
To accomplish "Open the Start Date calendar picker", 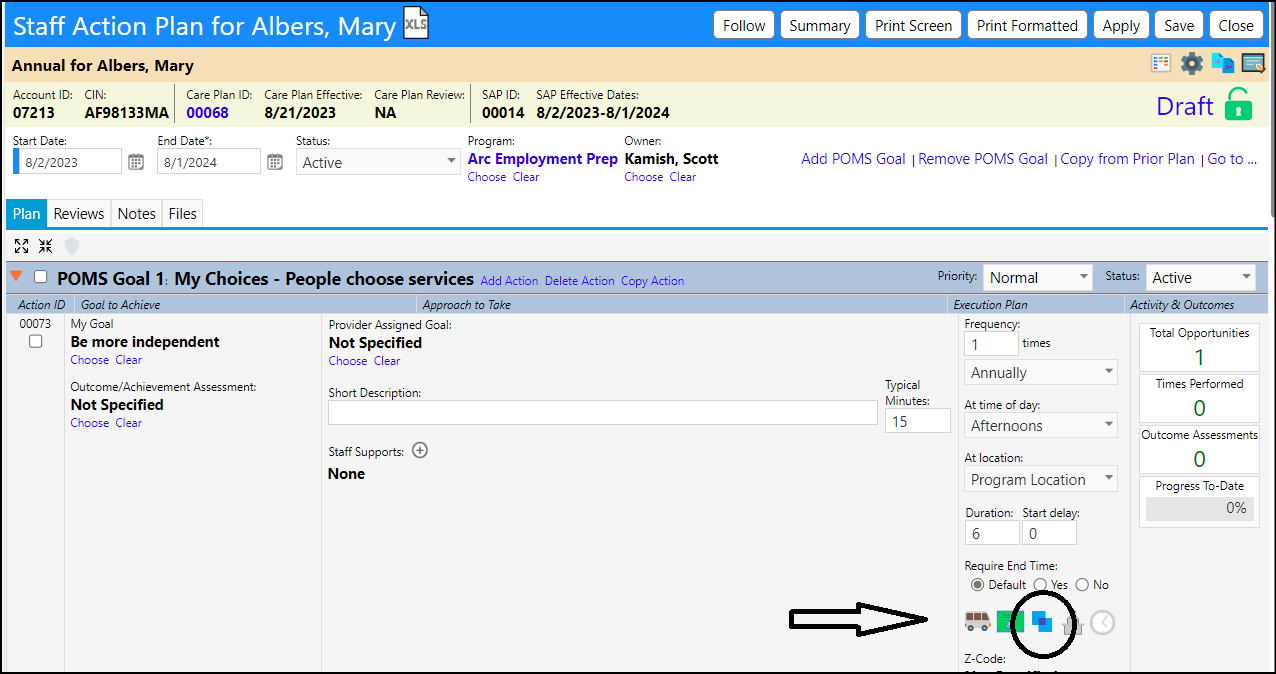I will coord(136,161).
